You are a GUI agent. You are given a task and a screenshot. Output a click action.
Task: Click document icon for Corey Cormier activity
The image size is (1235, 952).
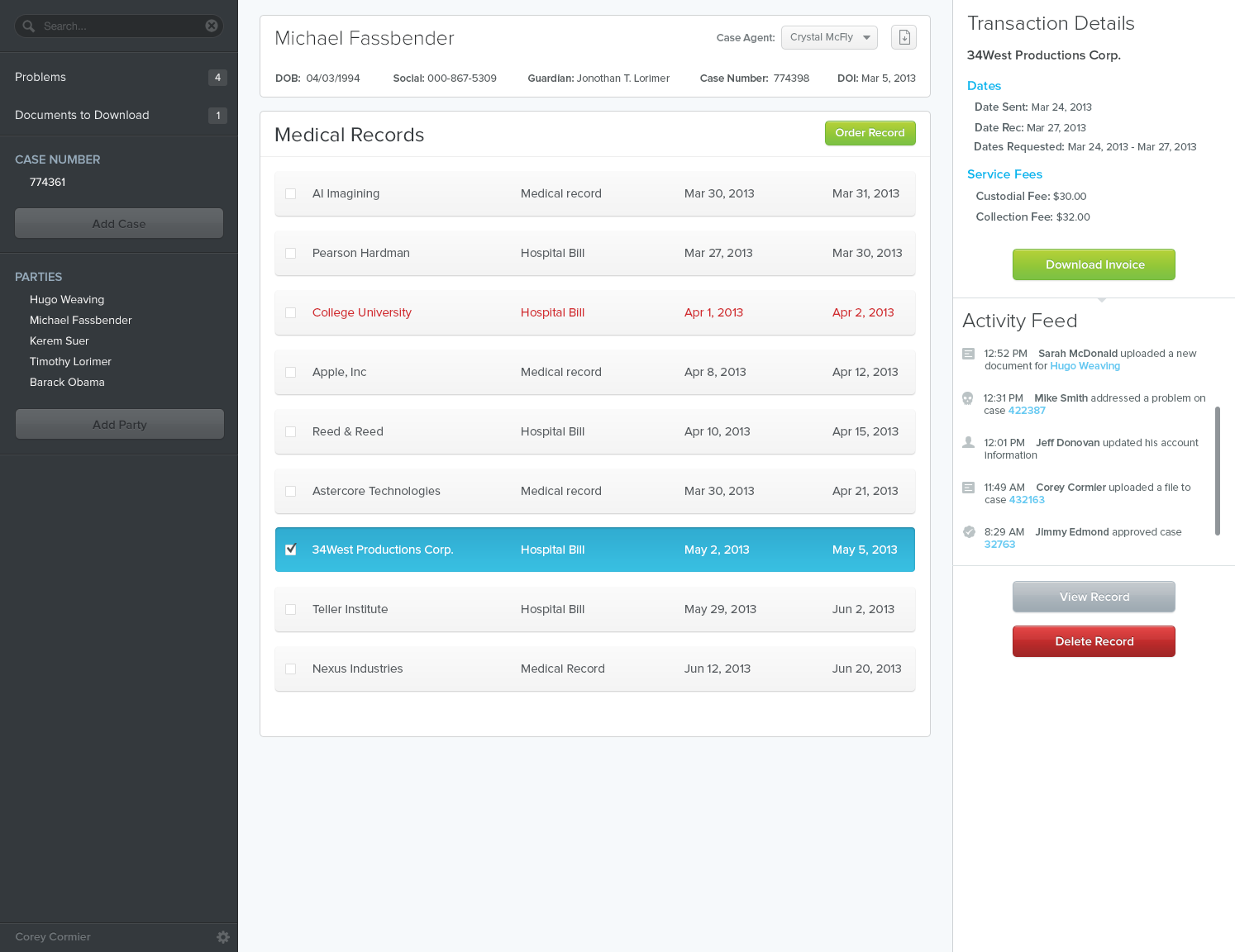pyautogui.click(x=968, y=488)
